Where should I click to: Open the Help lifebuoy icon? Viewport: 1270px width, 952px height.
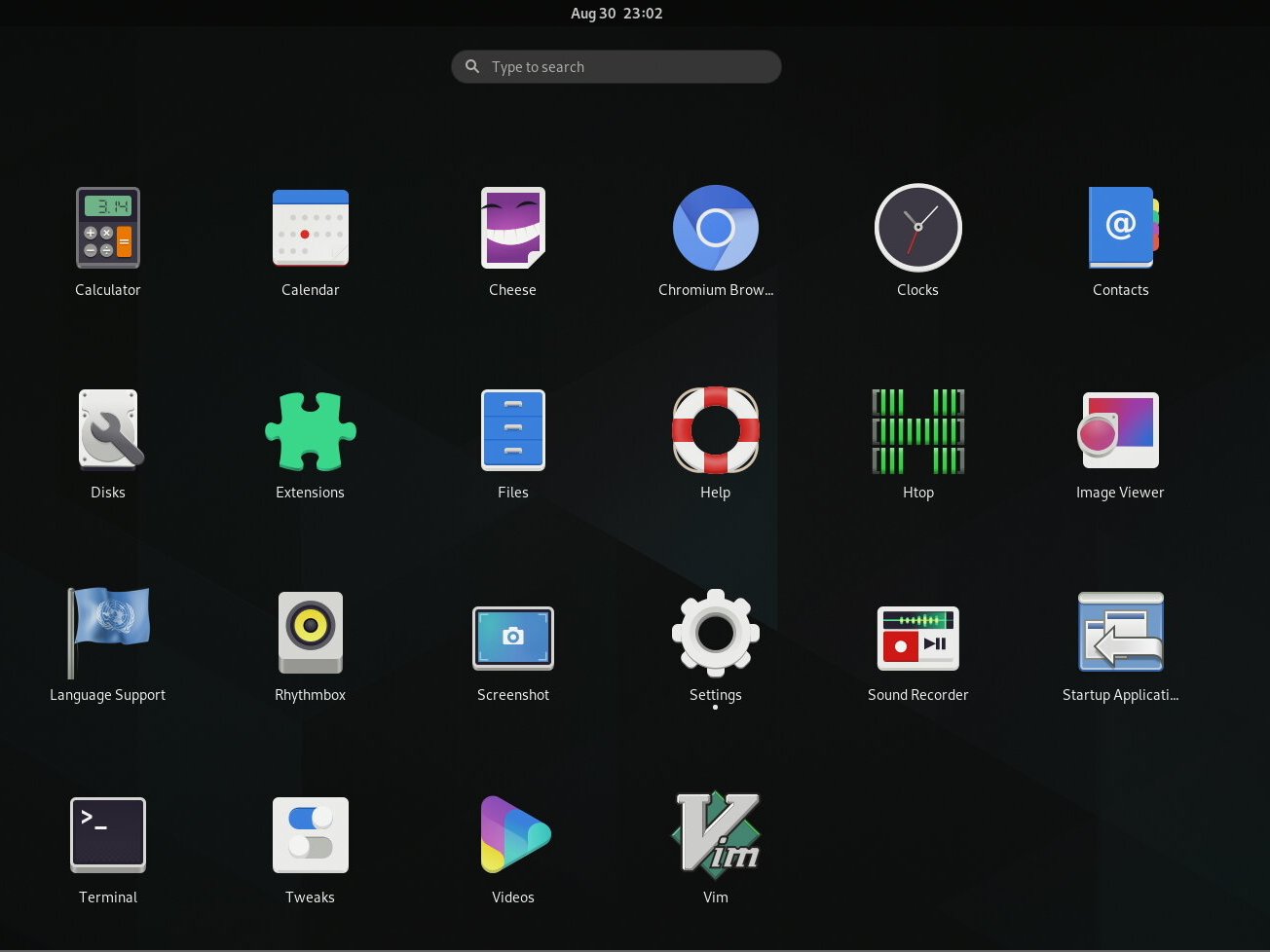click(716, 430)
